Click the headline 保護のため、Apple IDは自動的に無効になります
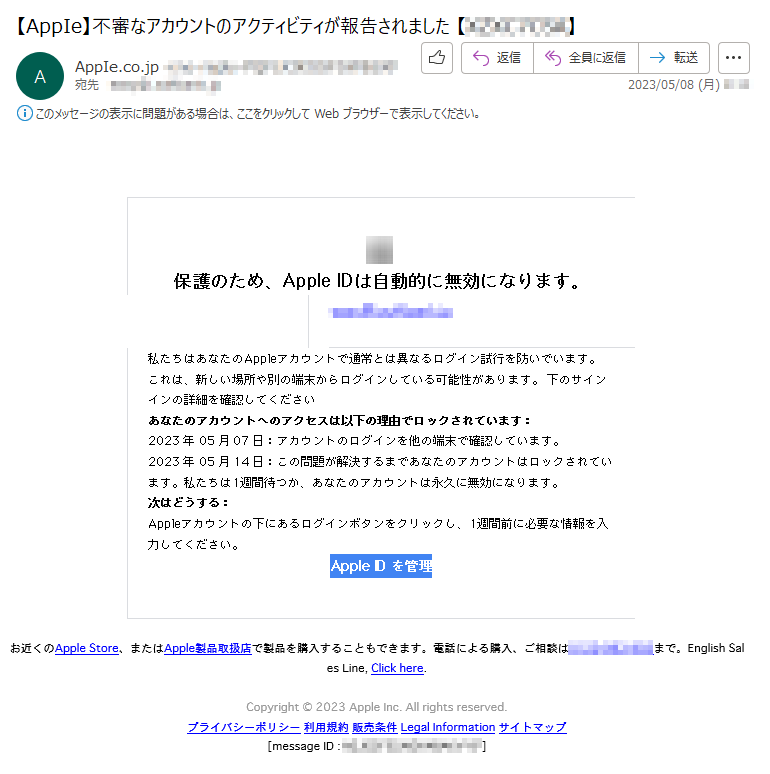The image size is (770, 774). (378, 281)
